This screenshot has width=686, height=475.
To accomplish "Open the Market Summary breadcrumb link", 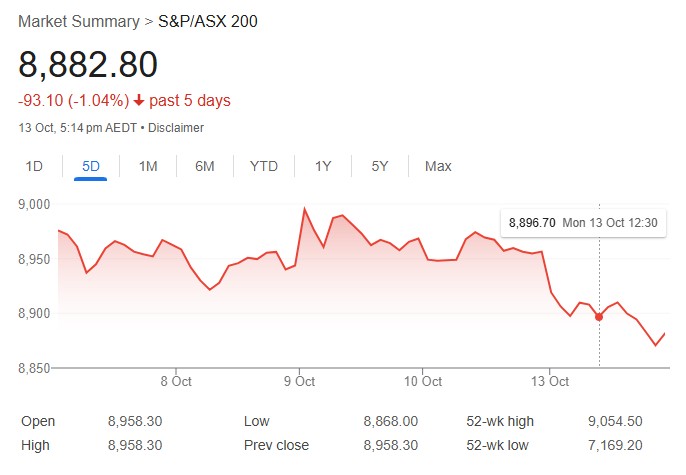I will [79, 21].
